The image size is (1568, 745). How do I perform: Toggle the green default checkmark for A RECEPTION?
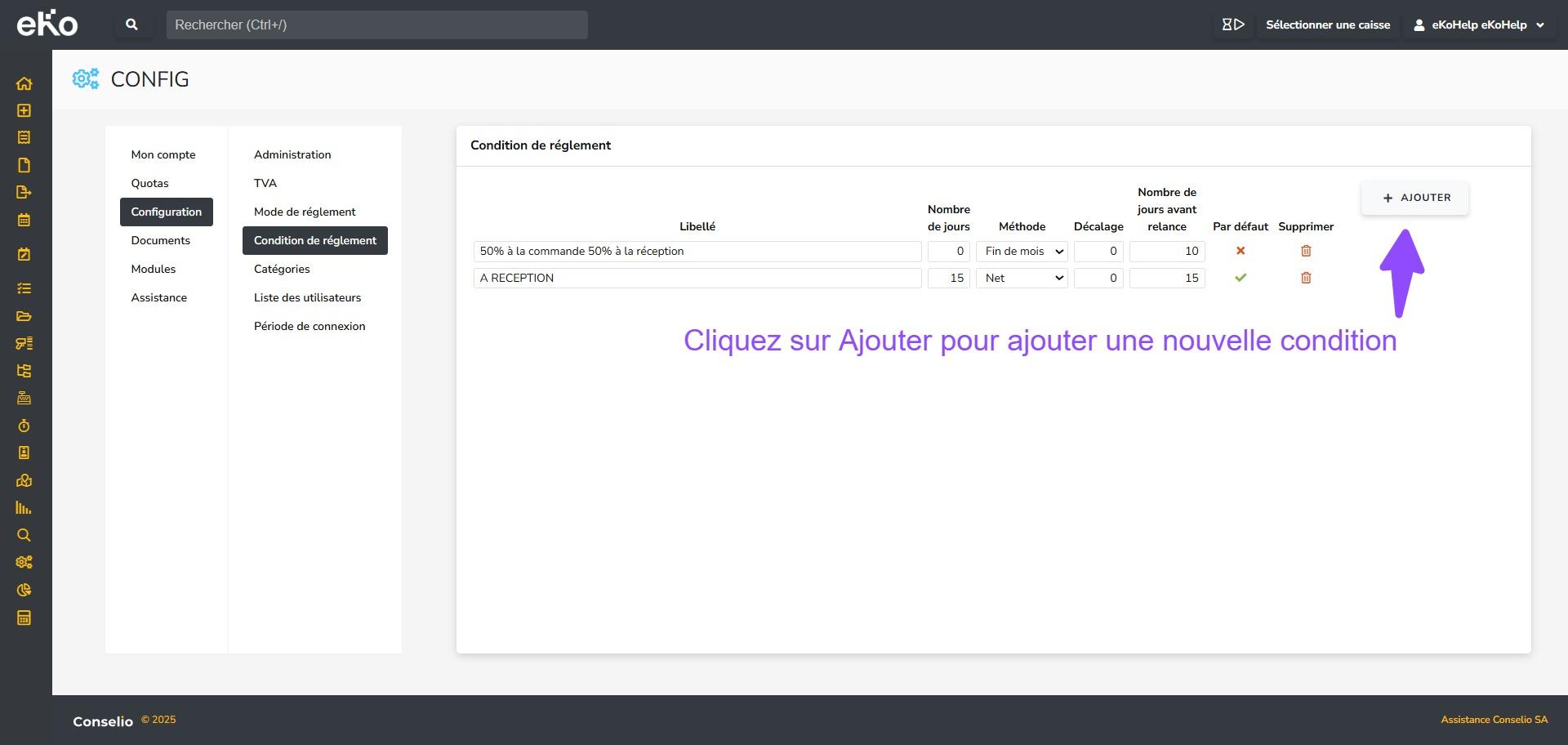pyautogui.click(x=1240, y=278)
